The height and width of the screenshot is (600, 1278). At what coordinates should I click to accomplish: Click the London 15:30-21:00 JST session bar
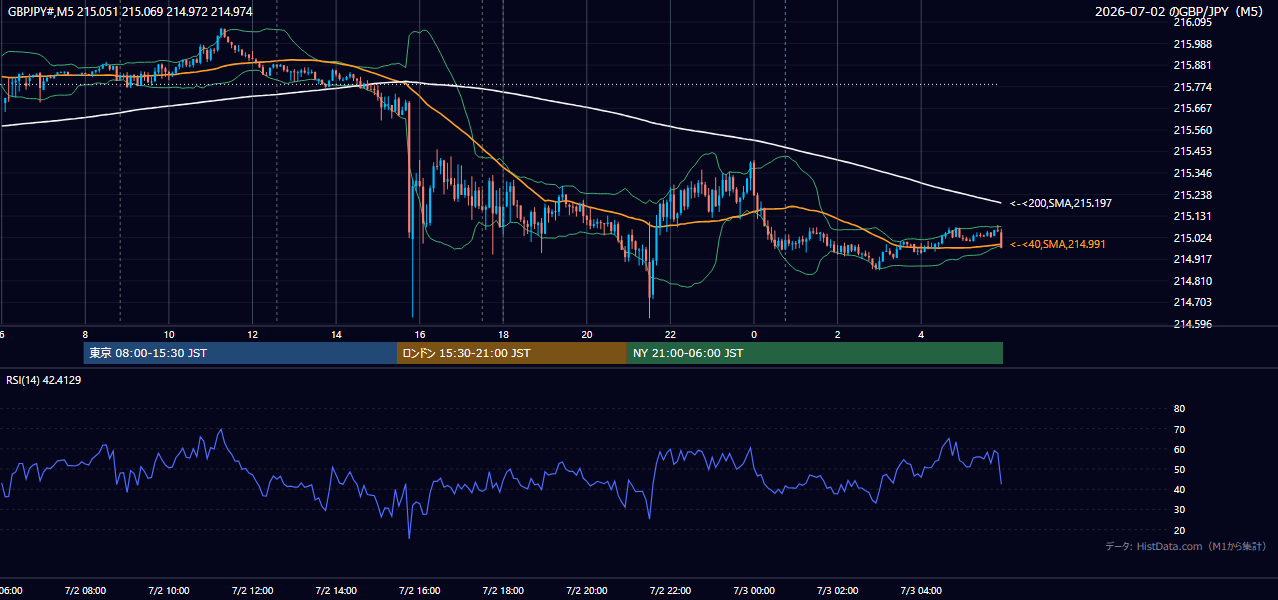(512, 353)
